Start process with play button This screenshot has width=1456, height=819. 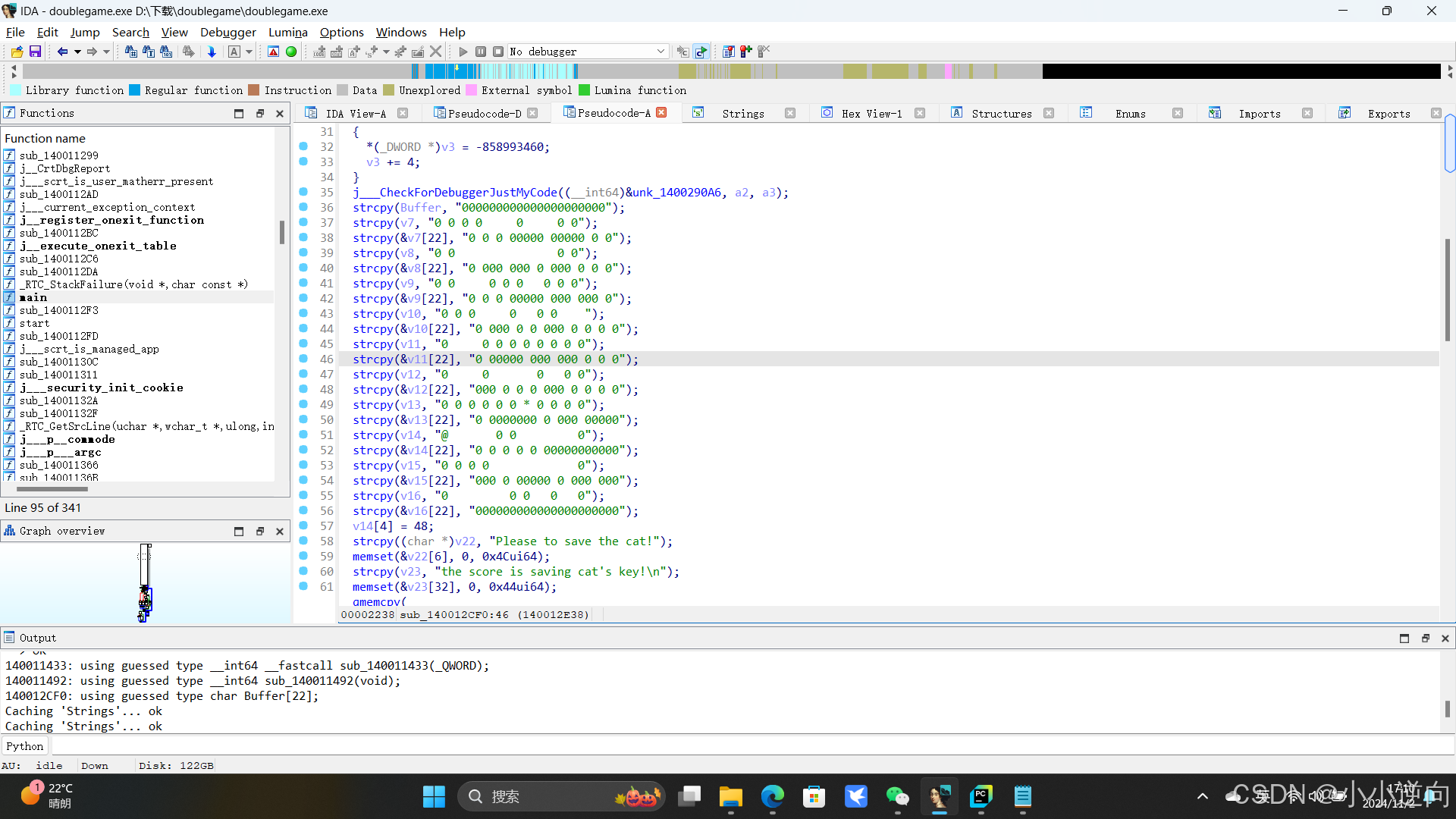tap(463, 52)
